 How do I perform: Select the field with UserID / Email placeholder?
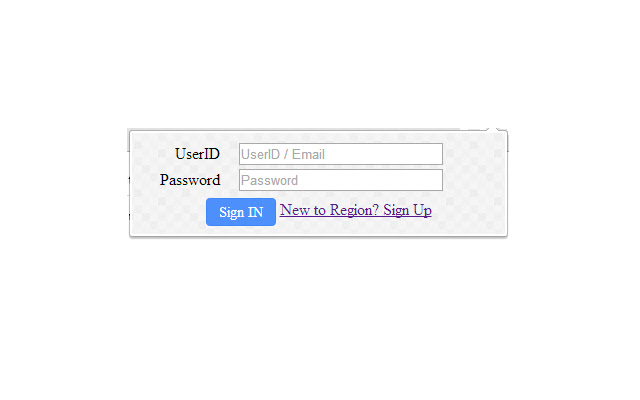pos(341,154)
